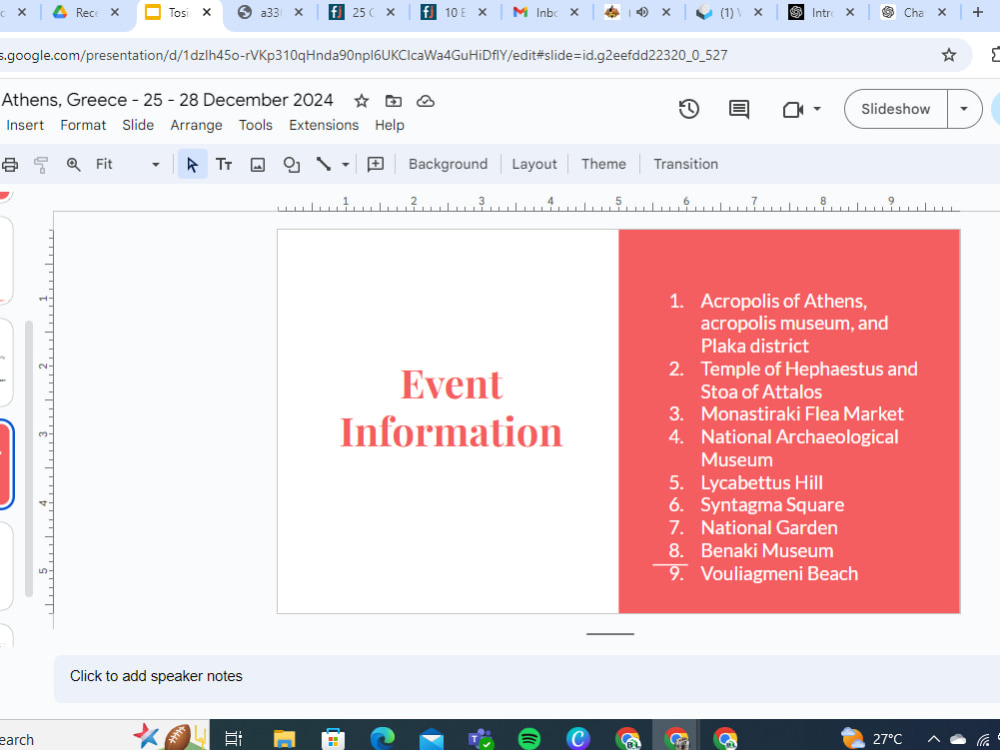
Task: Expand the line type dropdown arrow
Action: (345, 165)
